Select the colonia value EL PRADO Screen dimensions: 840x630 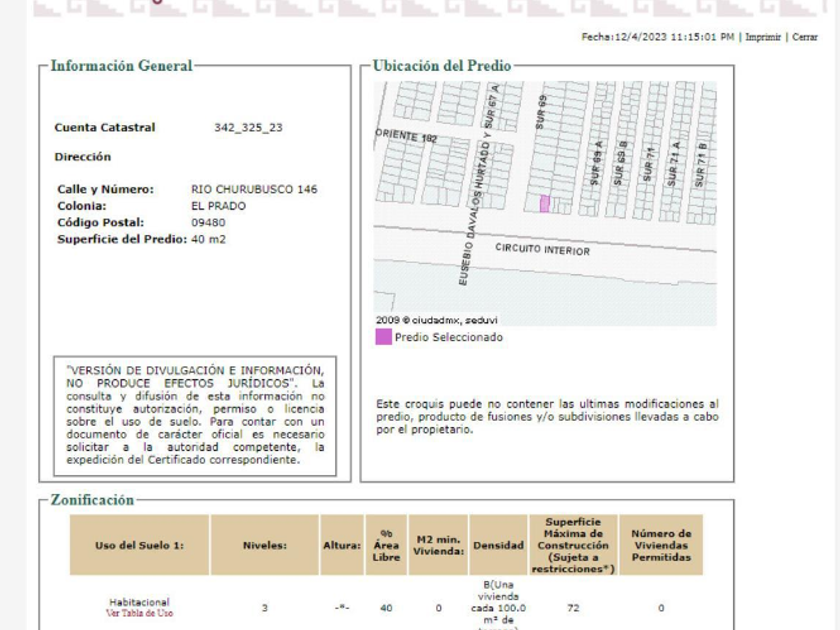pos(219,206)
